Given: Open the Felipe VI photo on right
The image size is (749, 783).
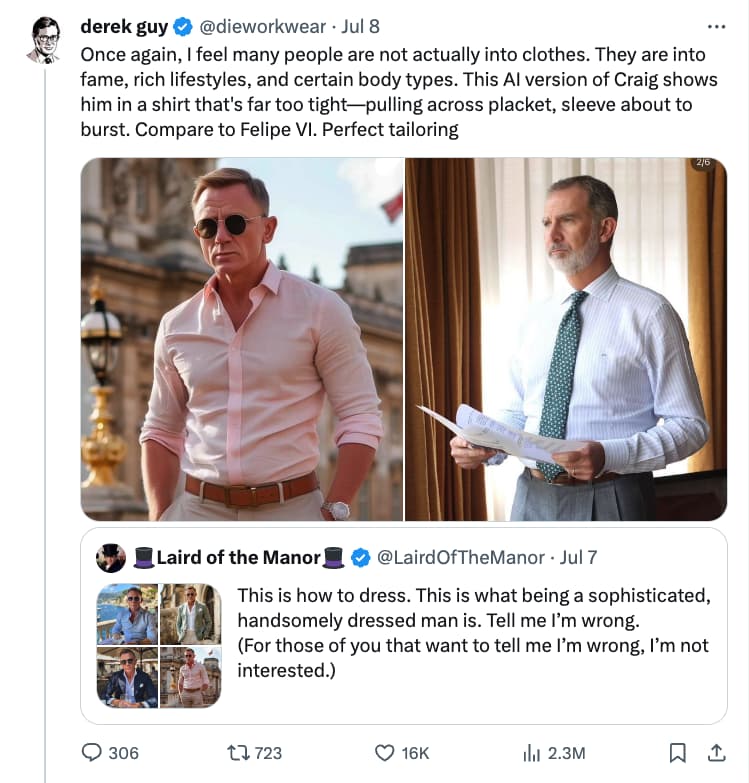Looking at the screenshot, I should [566, 339].
